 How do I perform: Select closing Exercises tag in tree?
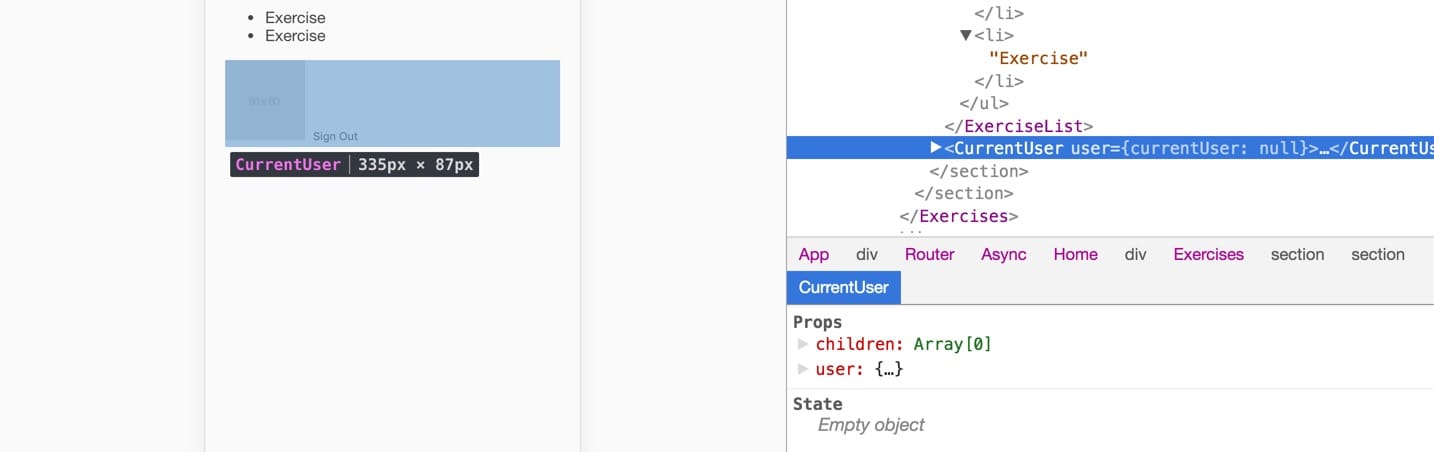coord(959,216)
